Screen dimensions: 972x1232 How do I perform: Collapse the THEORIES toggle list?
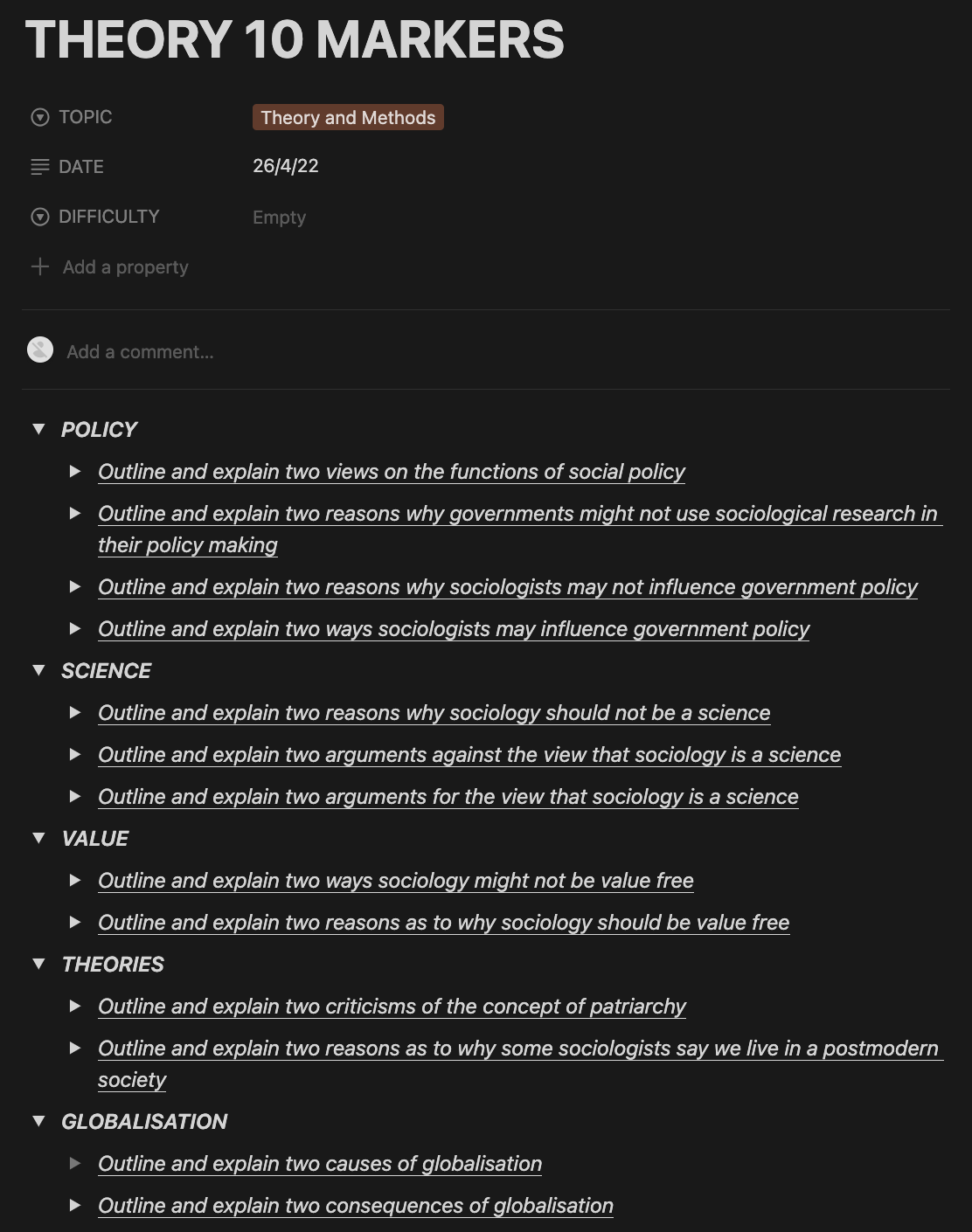click(x=38, y=964)
